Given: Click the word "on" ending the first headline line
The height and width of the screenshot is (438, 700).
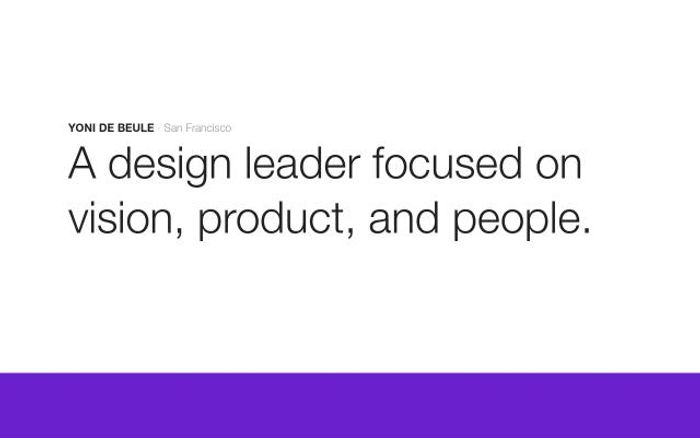Looking at the screenshot, I should click(557, 165).
